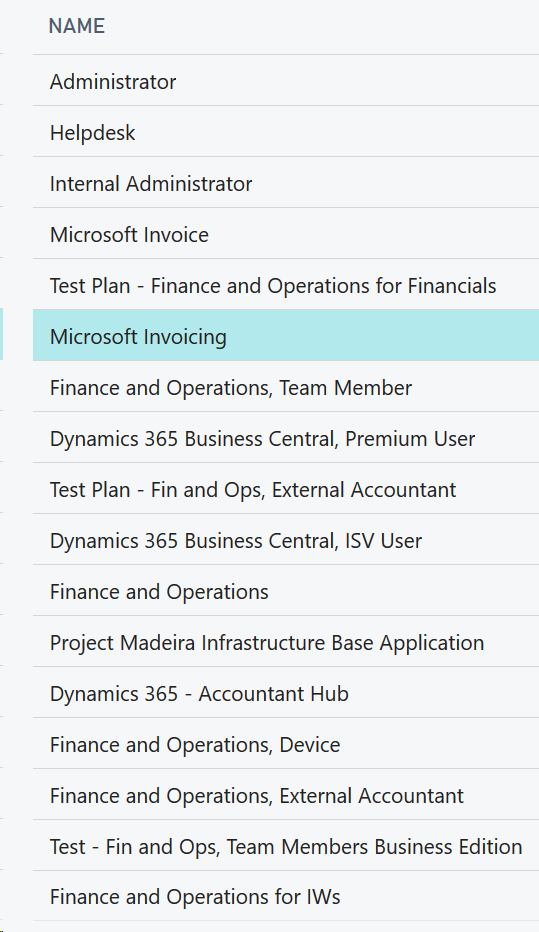The height and width of the screenshot is (932, 539).
Task: Click the left edge marker of Microsoft Invoicing row
Action: click(1, 334)
